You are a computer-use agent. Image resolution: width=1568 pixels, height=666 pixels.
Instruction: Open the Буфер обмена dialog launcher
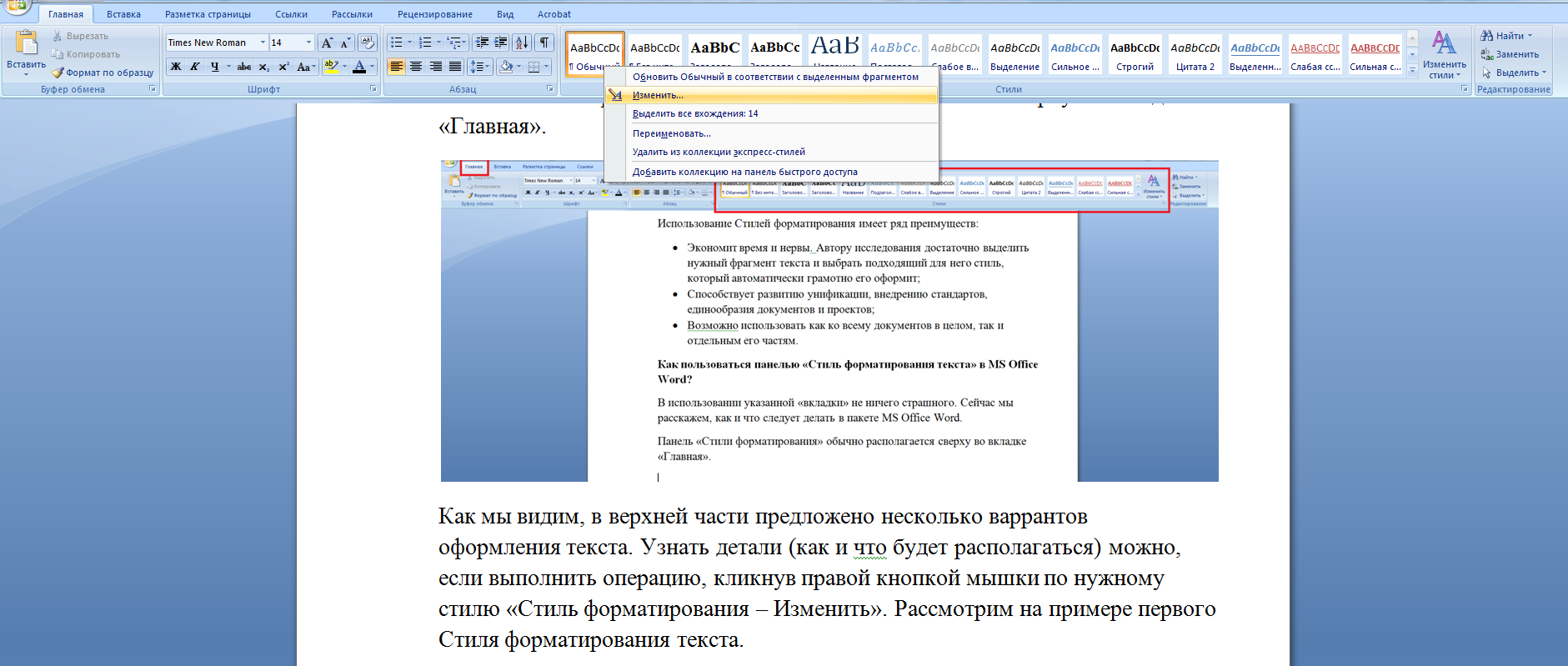pyautogui.click(x=153, y=88)
